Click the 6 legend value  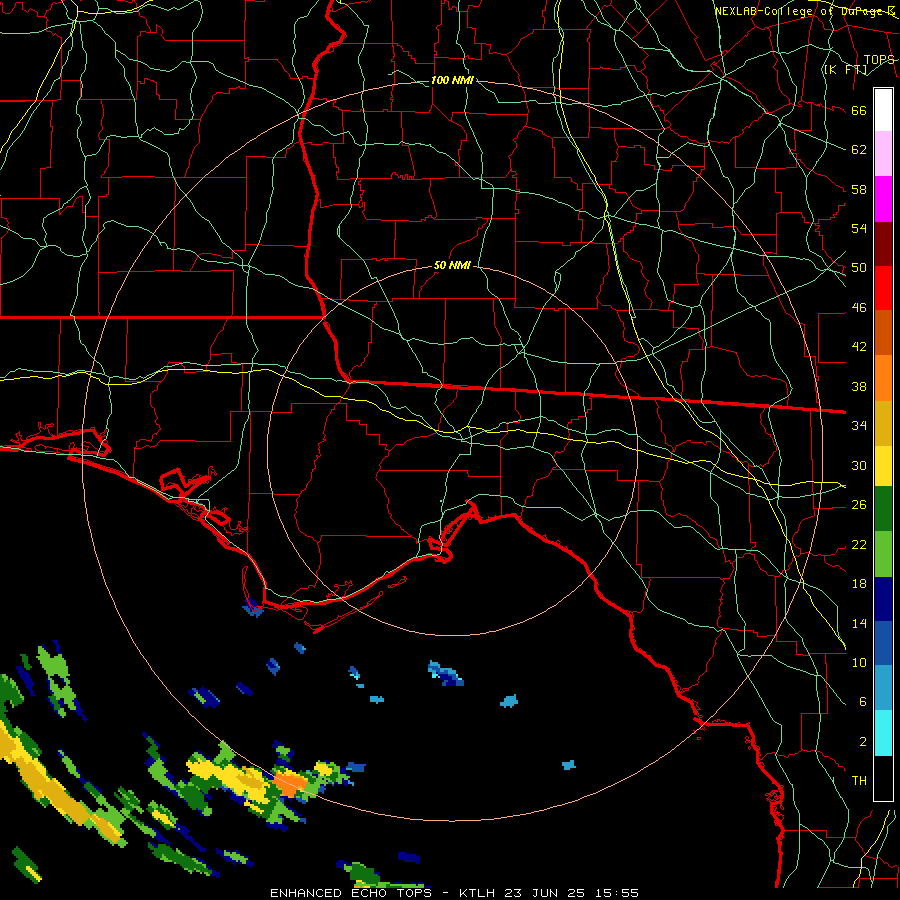coord(862,702)
